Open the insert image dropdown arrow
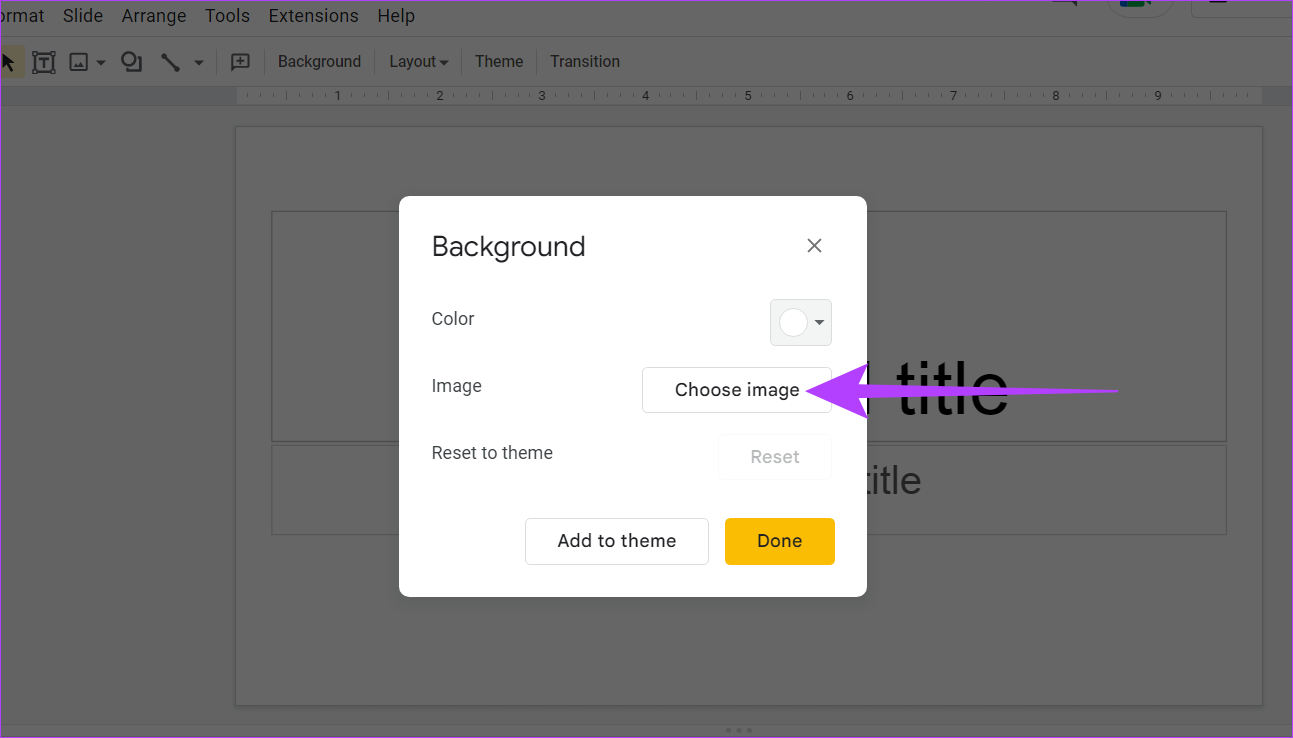The width and height of the screenshot is (1293, 738). click(x=101, y=62)
